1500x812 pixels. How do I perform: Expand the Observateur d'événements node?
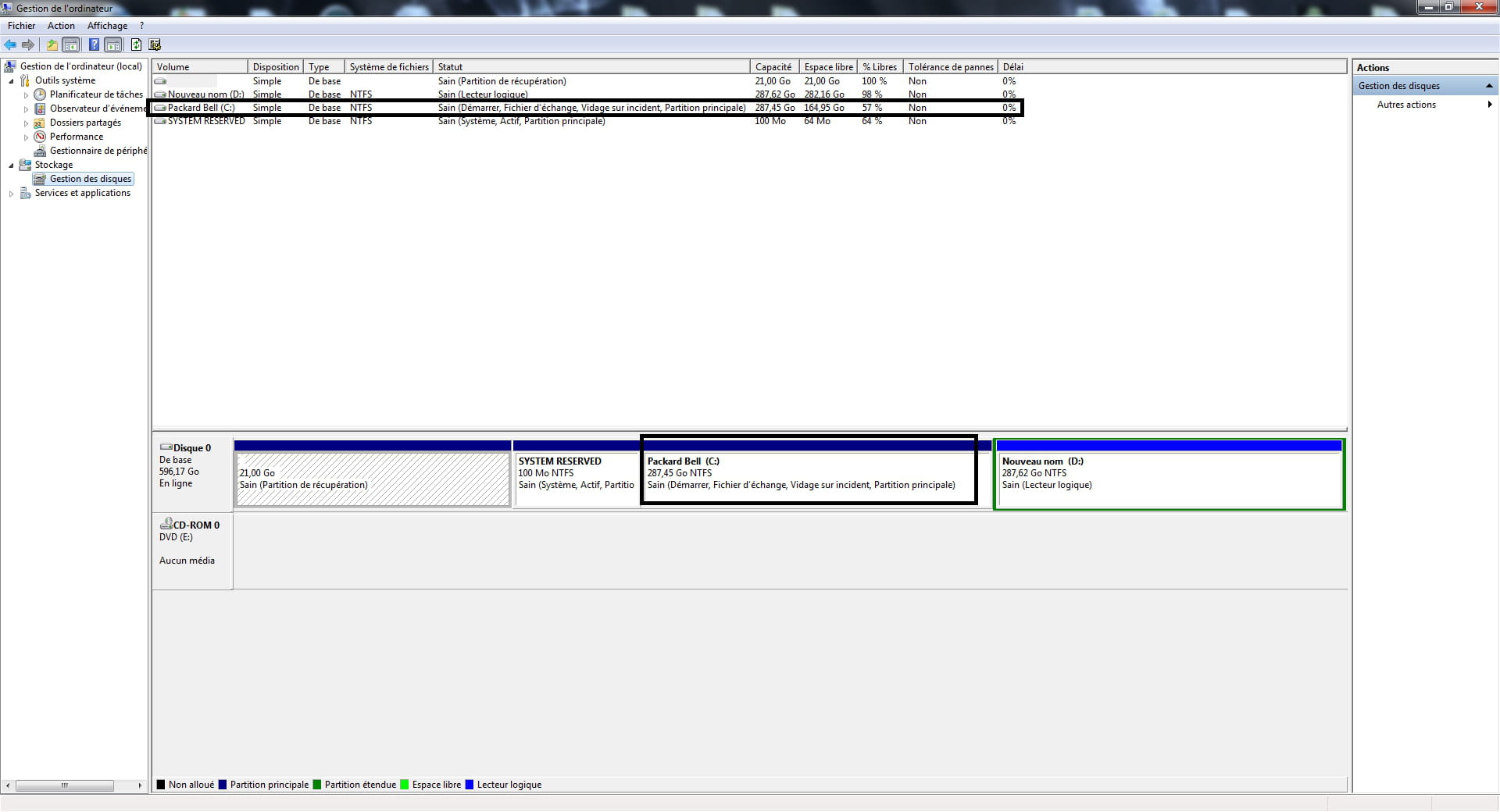[x=26, y=109]
